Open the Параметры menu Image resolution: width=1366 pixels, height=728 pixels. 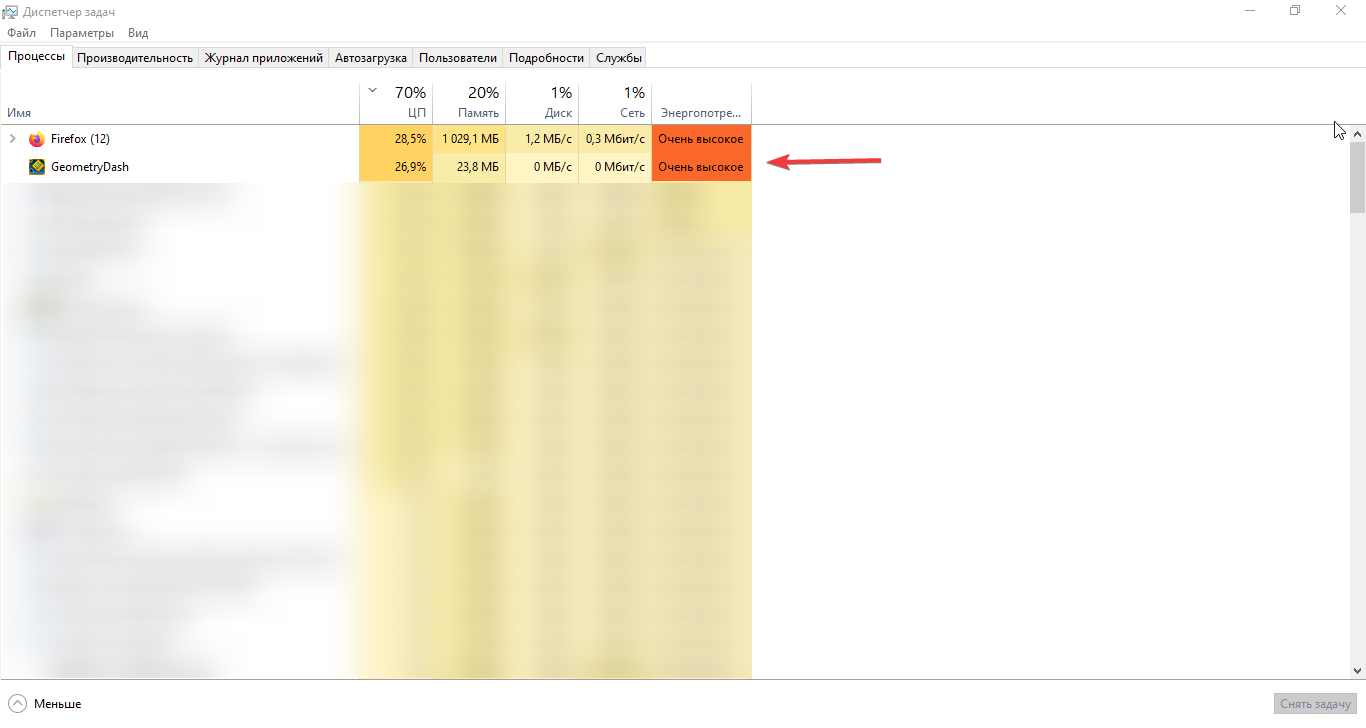click(x=82, y=33)
